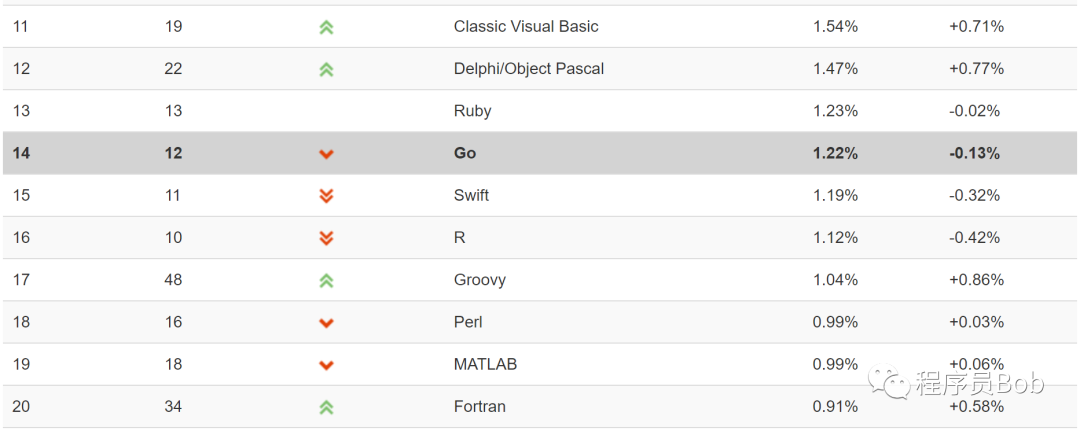Click the Groovy language entry
Screen dimensions: 1080x431
[480, 280]
